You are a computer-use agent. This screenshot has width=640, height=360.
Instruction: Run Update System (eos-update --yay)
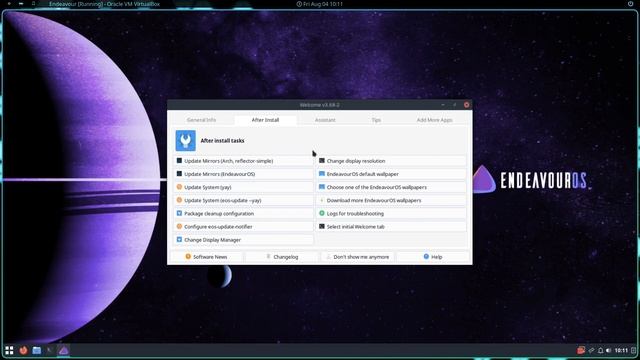[x=244, y=200]
